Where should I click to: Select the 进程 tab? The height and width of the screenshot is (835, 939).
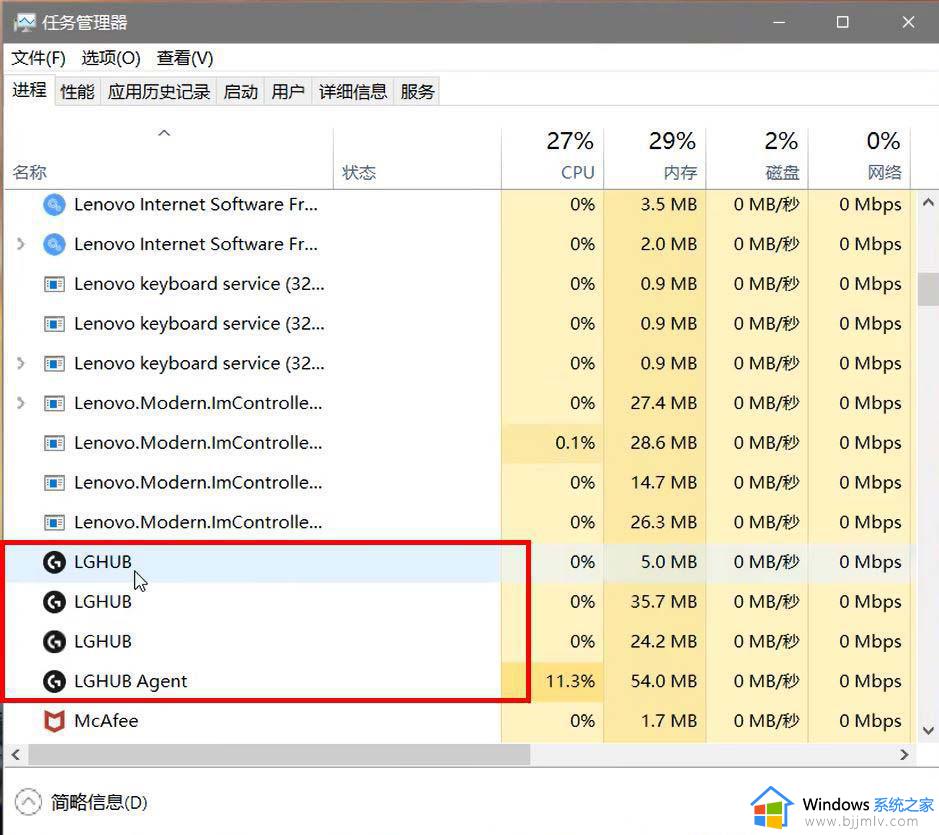click(x=29, y=90)
